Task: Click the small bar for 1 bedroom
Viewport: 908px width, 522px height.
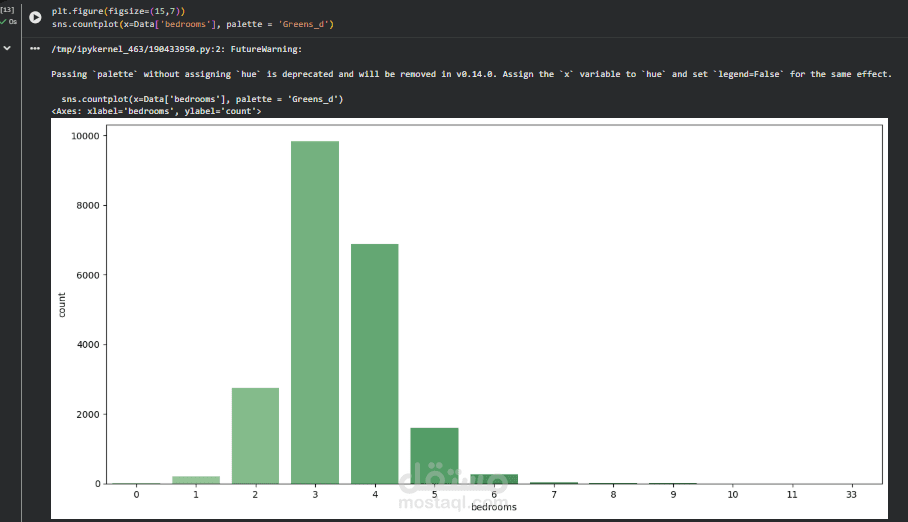Action: 195,480
